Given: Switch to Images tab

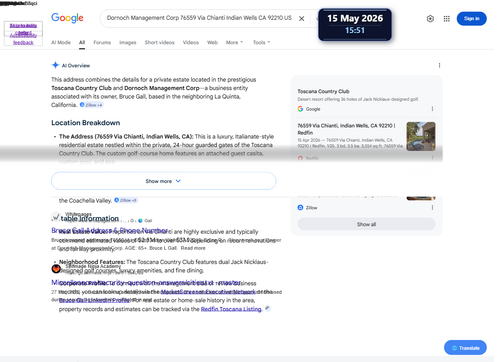Looking at the screenshot, I should tap(128, 42).
